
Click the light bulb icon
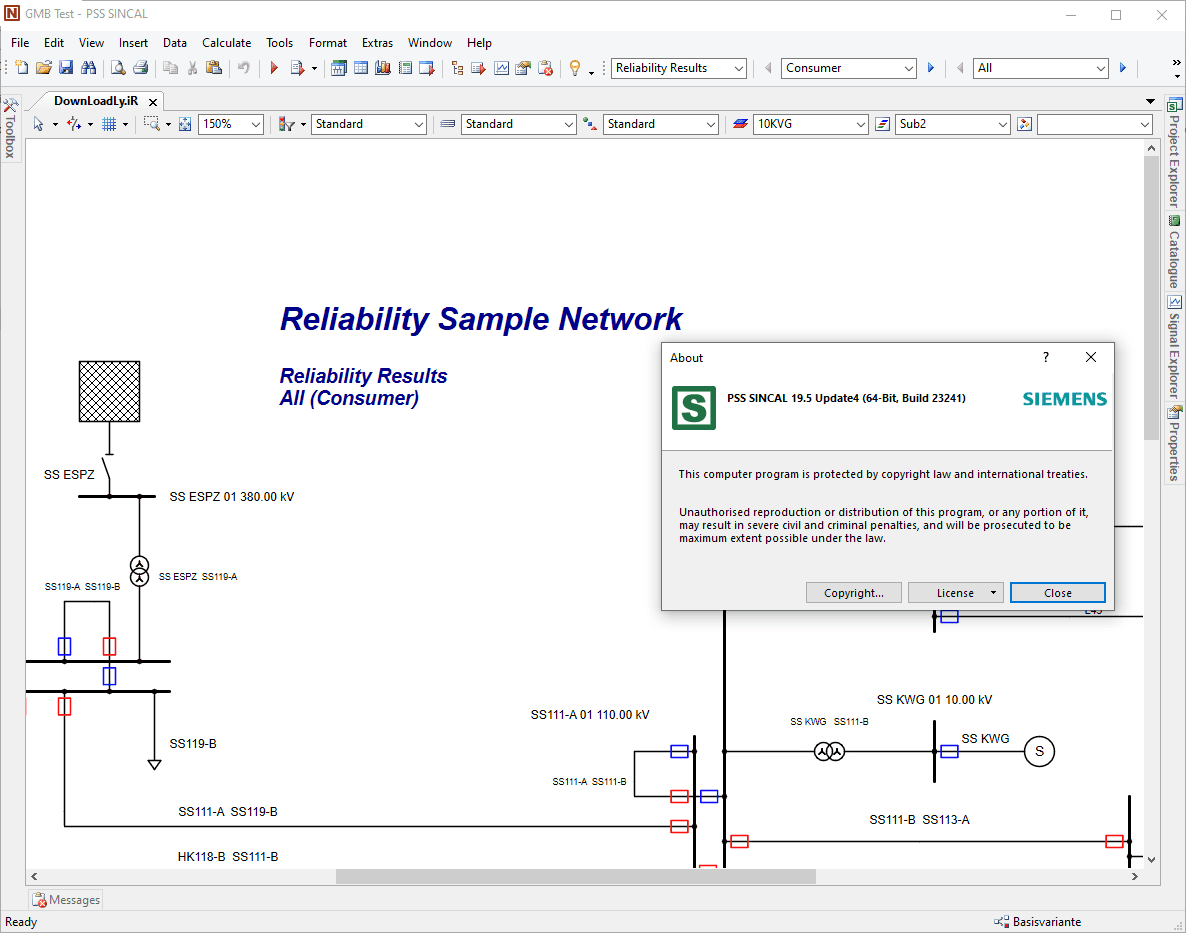pyautogui.click(x=575, y=68)
